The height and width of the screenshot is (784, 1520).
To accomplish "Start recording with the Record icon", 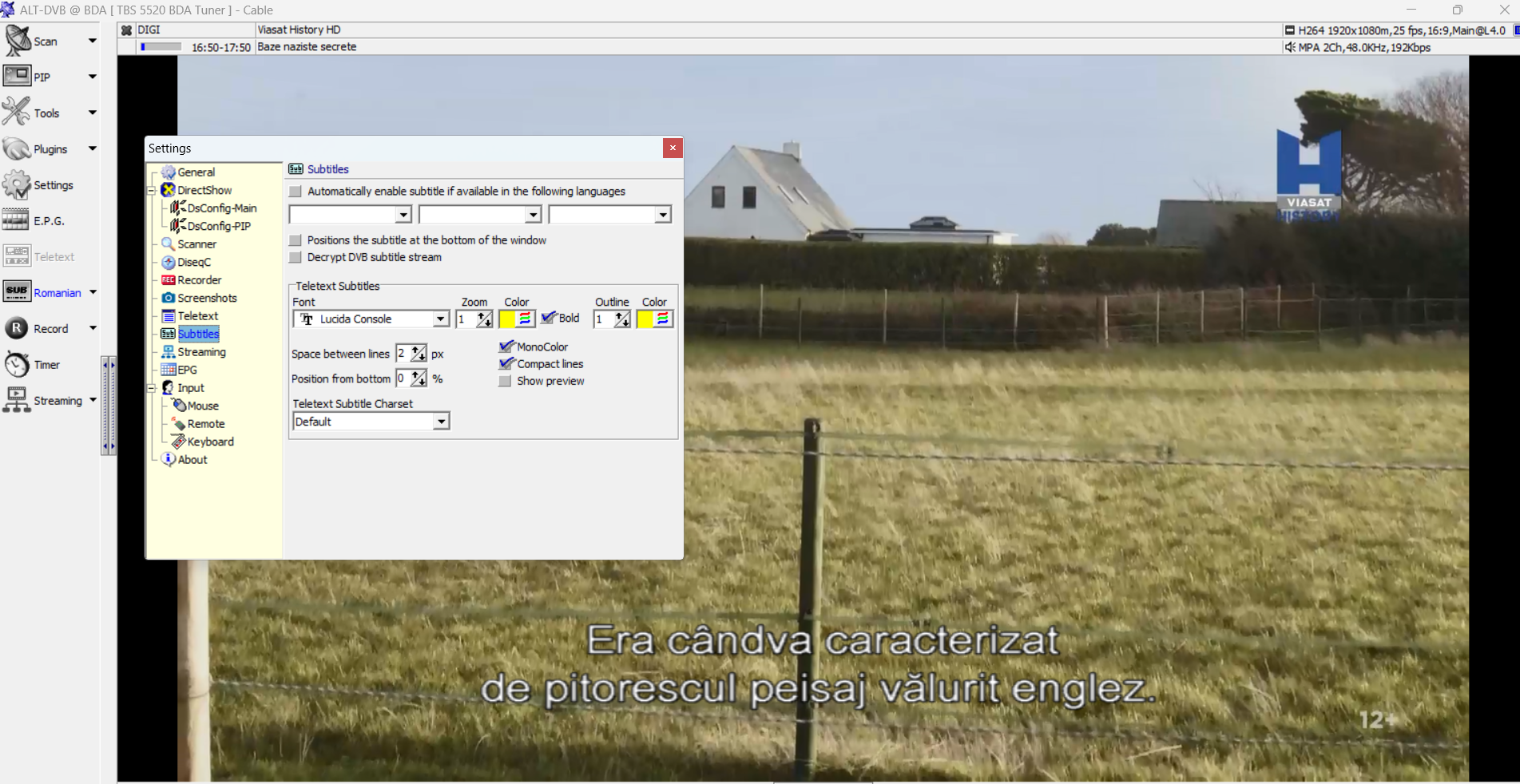I will pos(17,328).
